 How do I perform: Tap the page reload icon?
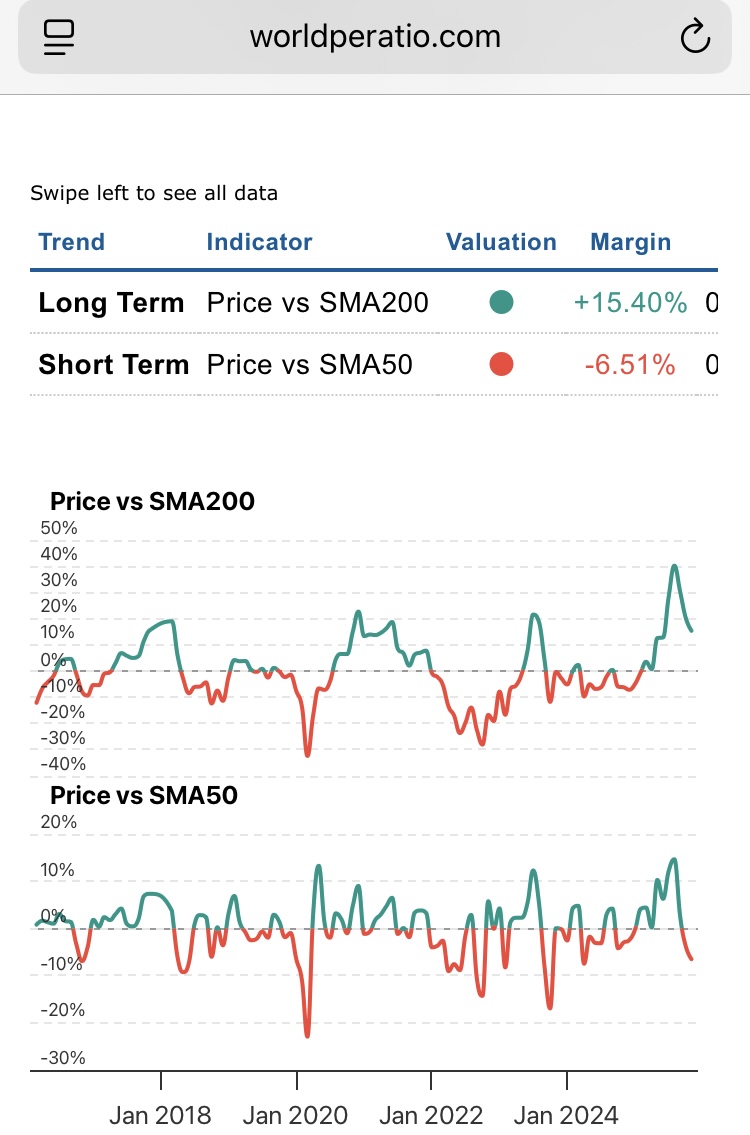click(x=694, y=38)
